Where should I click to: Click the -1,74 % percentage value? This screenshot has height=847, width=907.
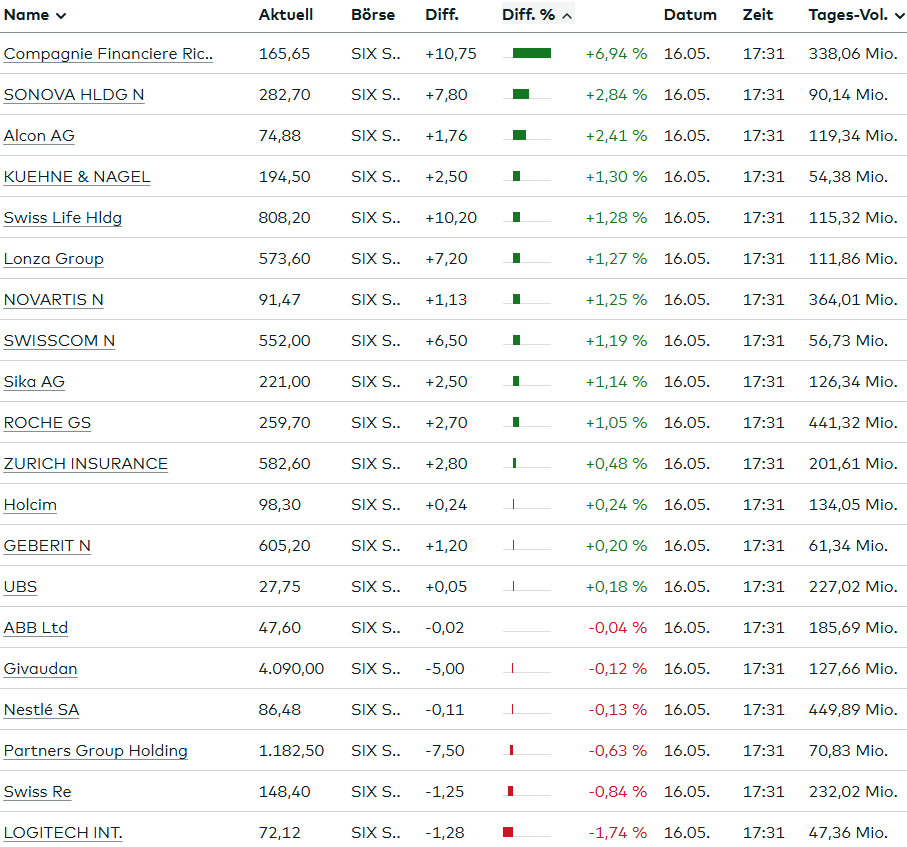(618, 833)
